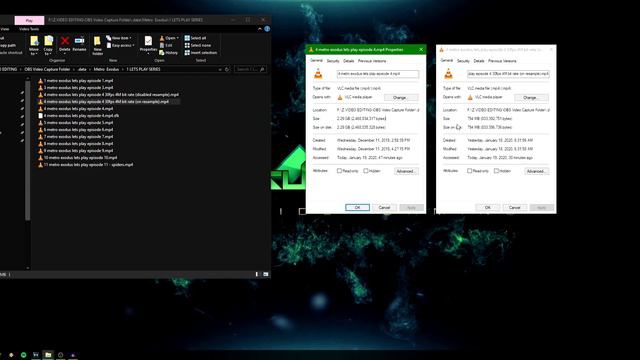
Task: Click the Rename icon in the ribbon
Action: point(79,41)
